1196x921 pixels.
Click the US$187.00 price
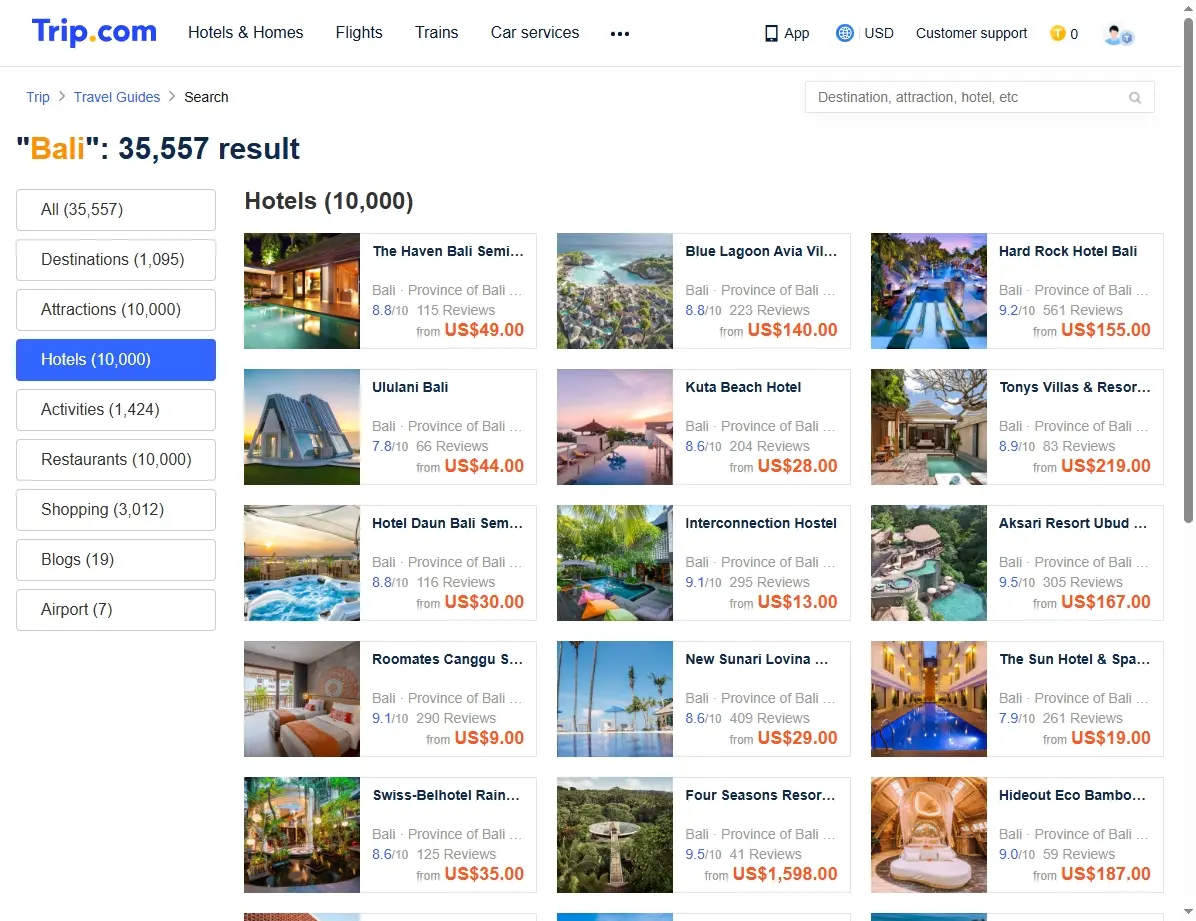pos(1105,874)
